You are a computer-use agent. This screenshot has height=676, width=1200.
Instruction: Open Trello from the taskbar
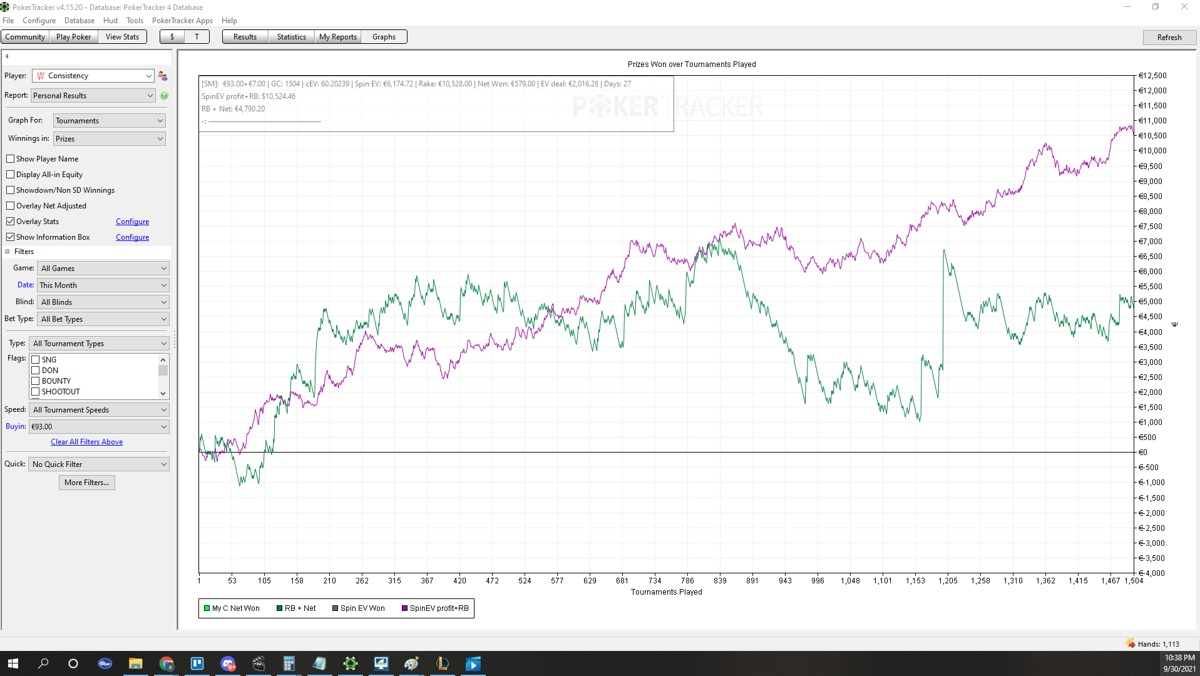tap(197, 663)
